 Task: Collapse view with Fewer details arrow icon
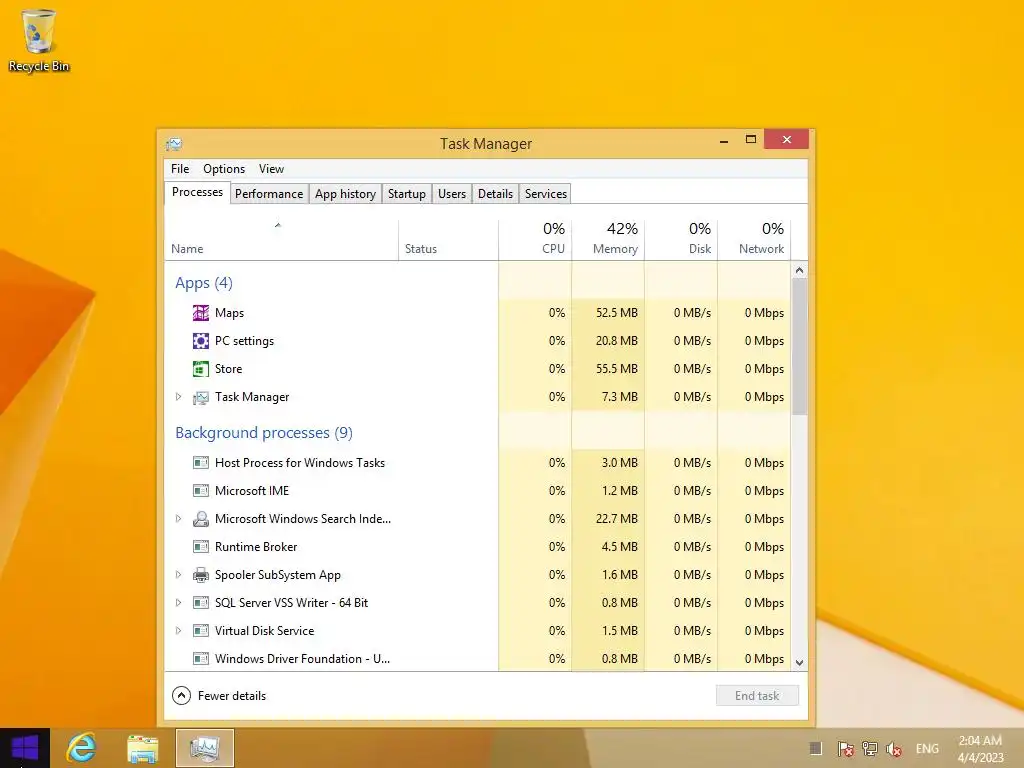tap(181, 696)
